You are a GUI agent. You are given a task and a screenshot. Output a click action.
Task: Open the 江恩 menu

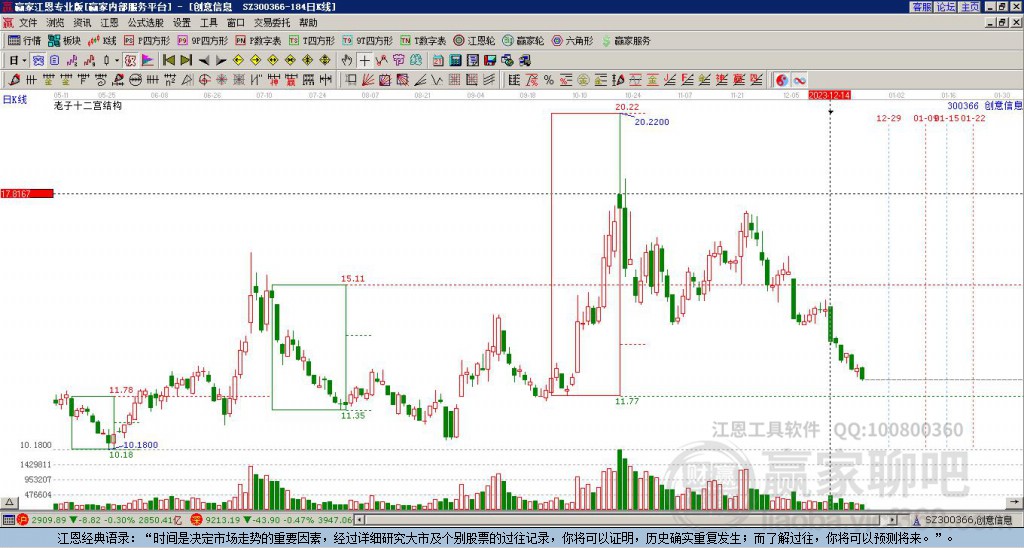pyautogui.click(x=109, y=23)
